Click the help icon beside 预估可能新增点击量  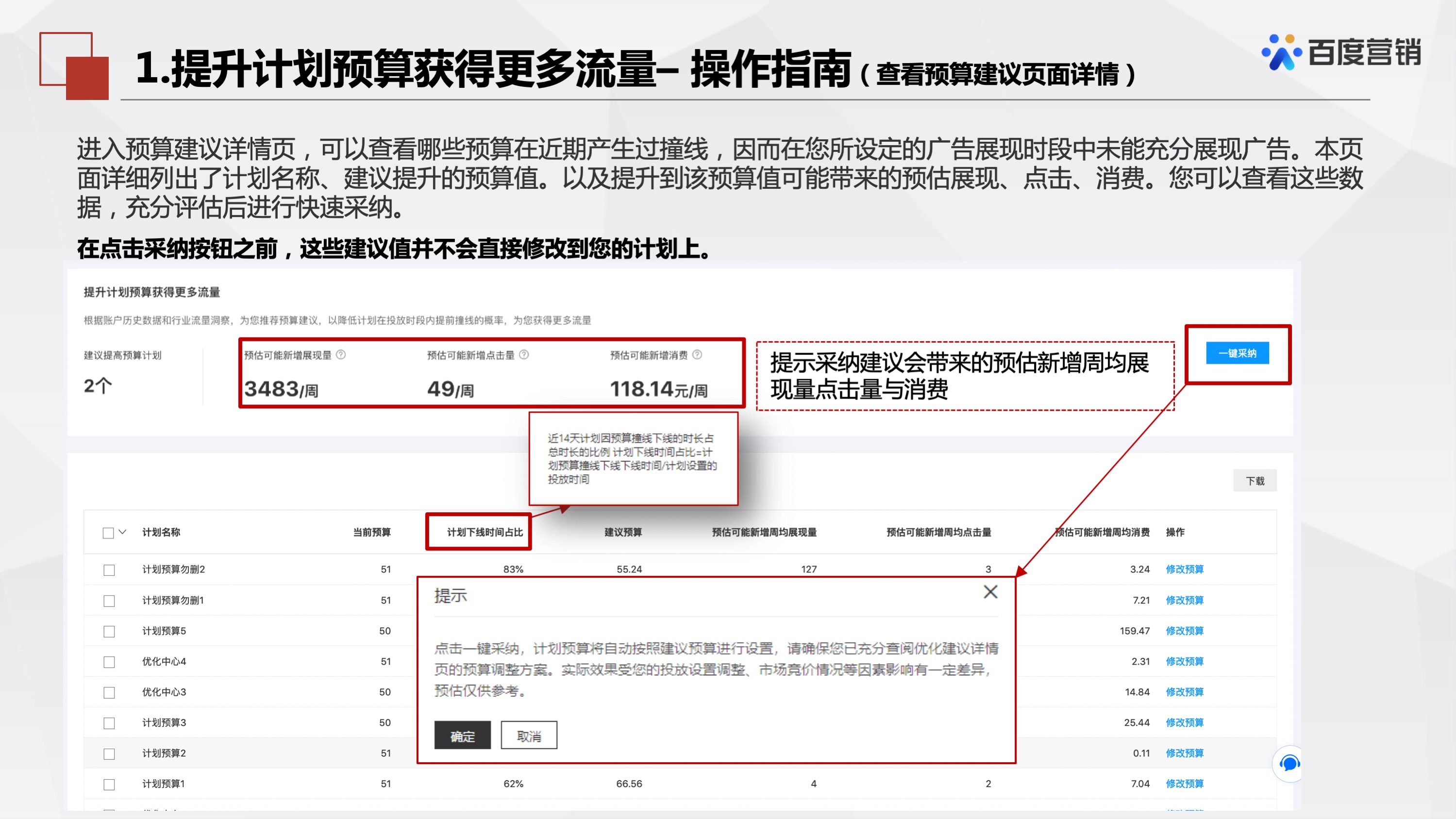(524, 355)
